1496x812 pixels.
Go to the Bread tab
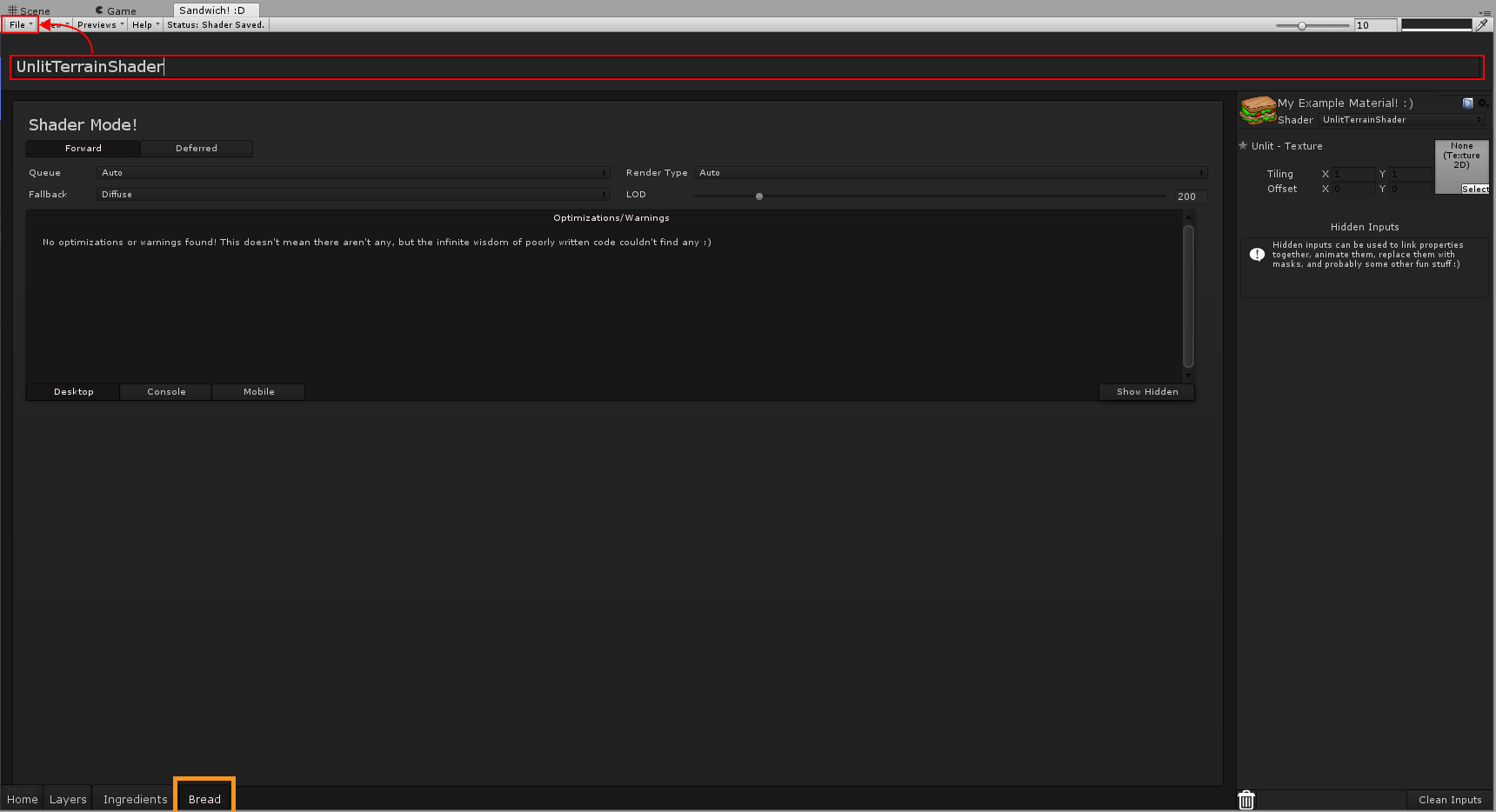(204, 800)
